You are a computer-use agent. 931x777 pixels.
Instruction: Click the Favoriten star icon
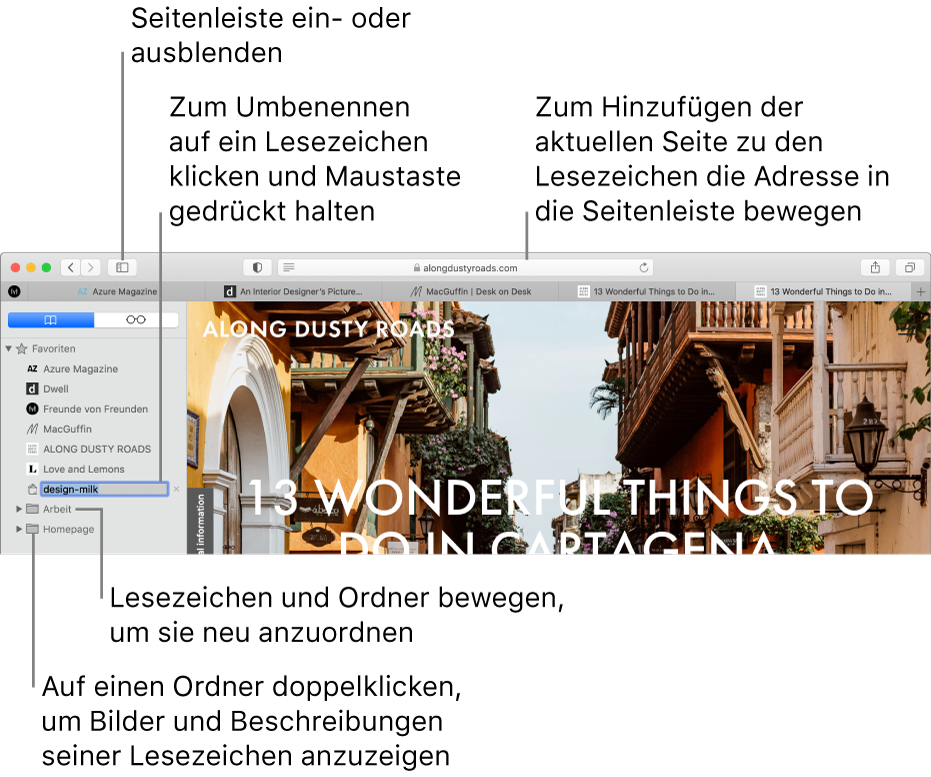22,348
